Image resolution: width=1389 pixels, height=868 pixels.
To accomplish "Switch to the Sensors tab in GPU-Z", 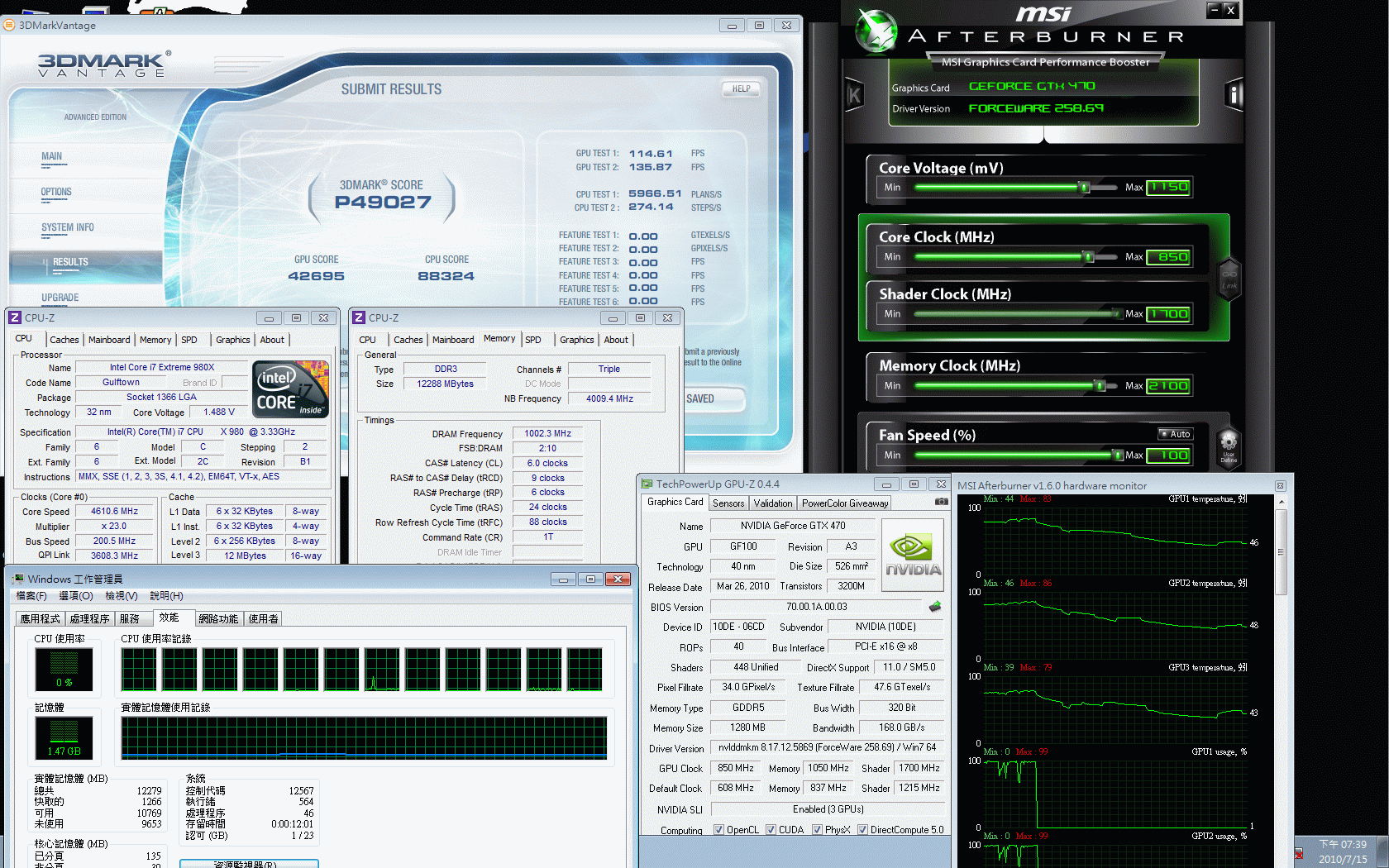I will tap(728, 503).
